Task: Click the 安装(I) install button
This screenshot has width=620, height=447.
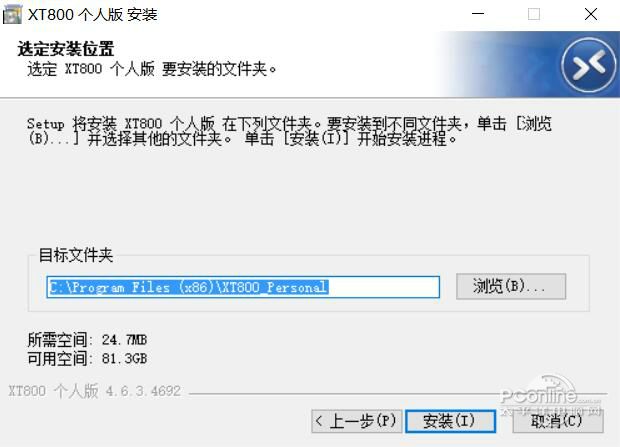Action: 450,421
